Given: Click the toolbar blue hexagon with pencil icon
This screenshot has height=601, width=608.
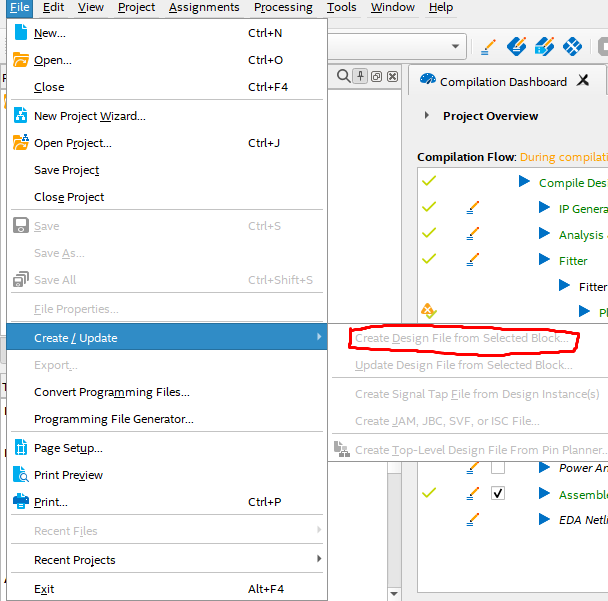Looking at the screenshot, I should (516, 47).
